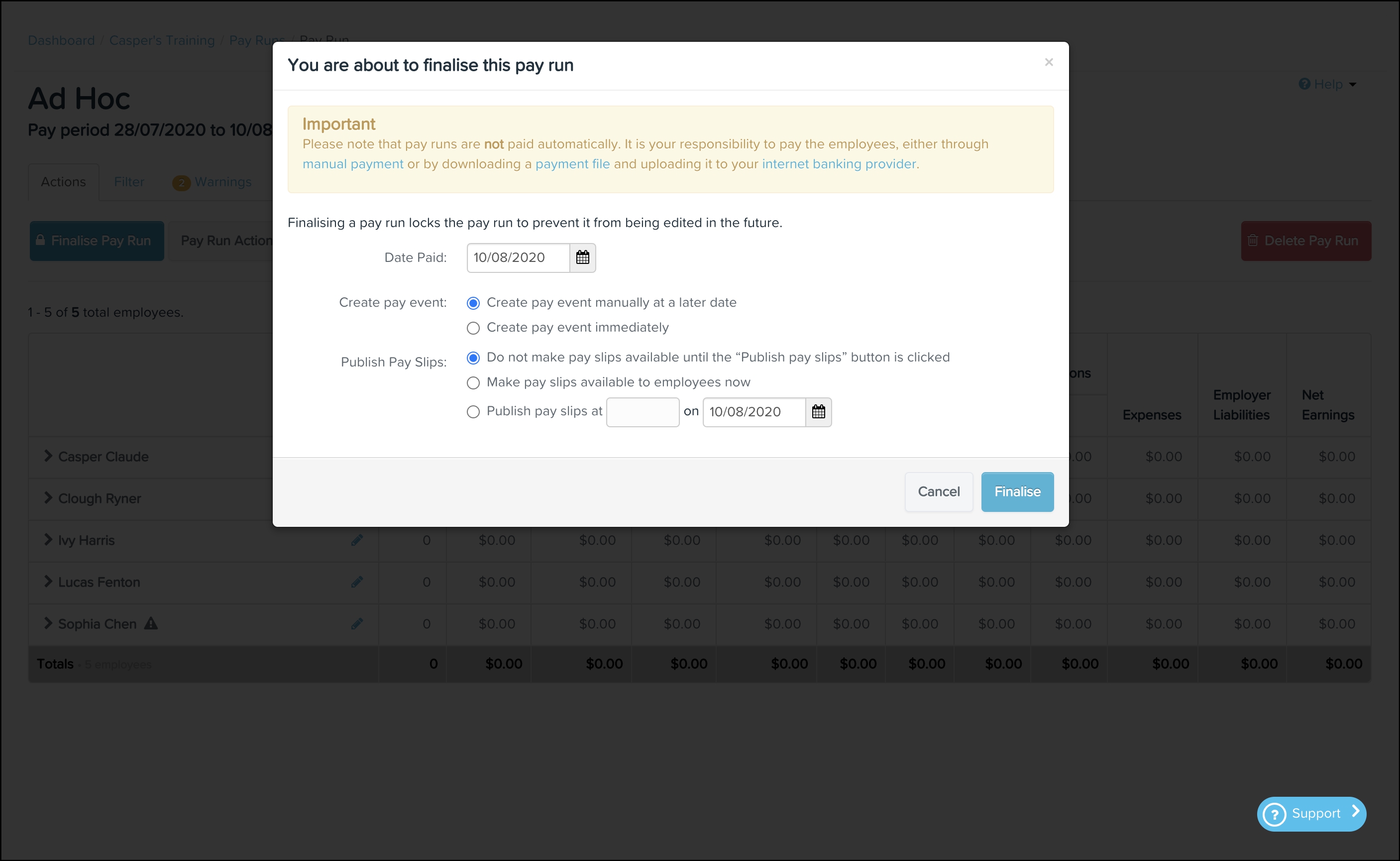The height and width of the screenshot is (861, 1400).
Task: Open the Date Paid calendar picker
Action: tap(582, 257)
